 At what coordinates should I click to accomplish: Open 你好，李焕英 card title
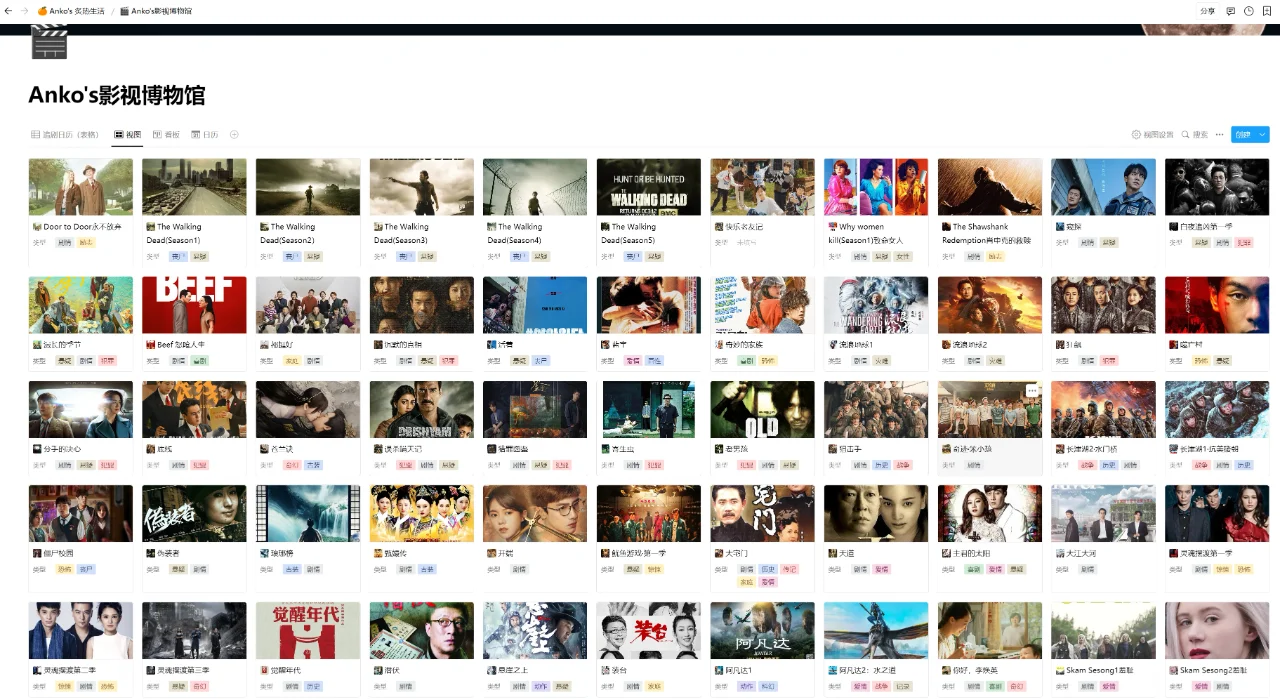(975, 670)
